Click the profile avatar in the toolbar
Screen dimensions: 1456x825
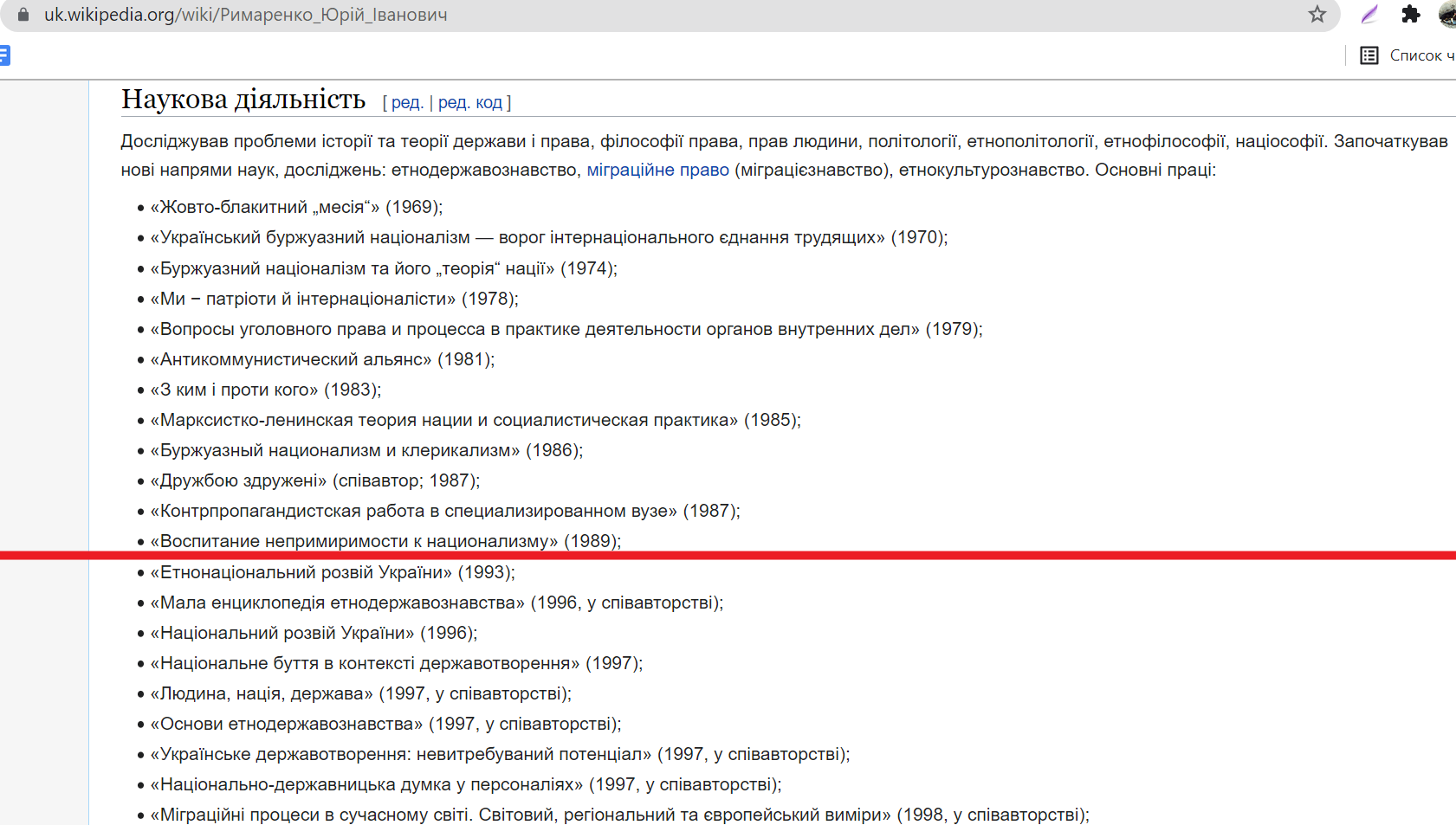pos(1447,15)
